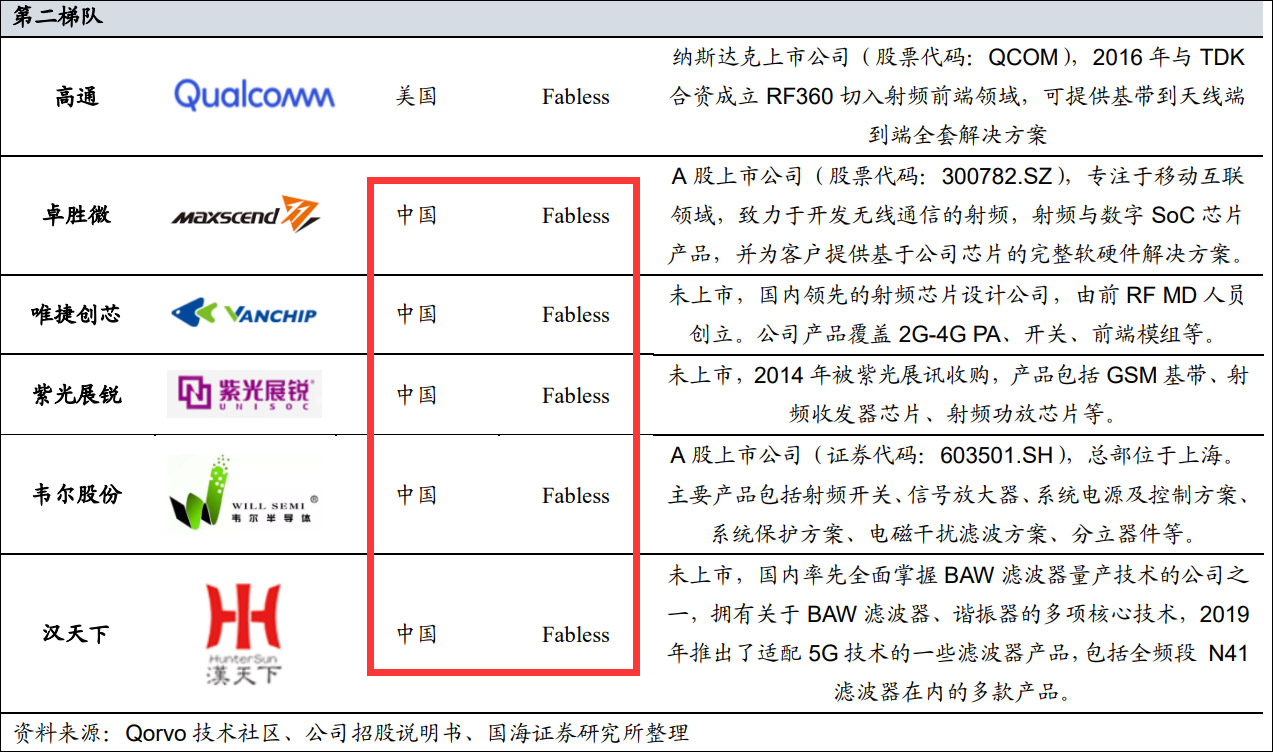The image size is (1273, 752).
Task: Click the Qualcomm logo
Action: (x=254, y=95)
